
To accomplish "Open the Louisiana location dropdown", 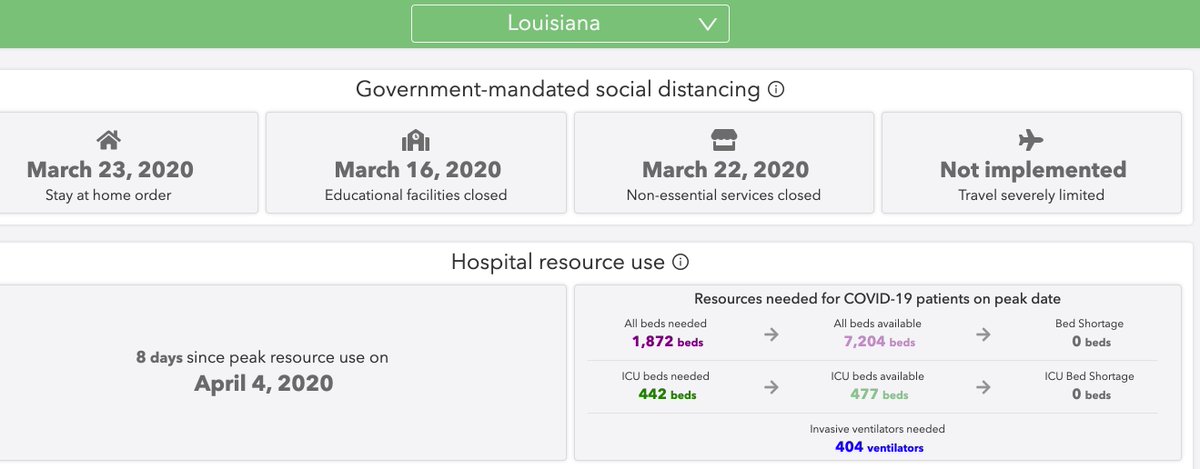I will point(570,24).
